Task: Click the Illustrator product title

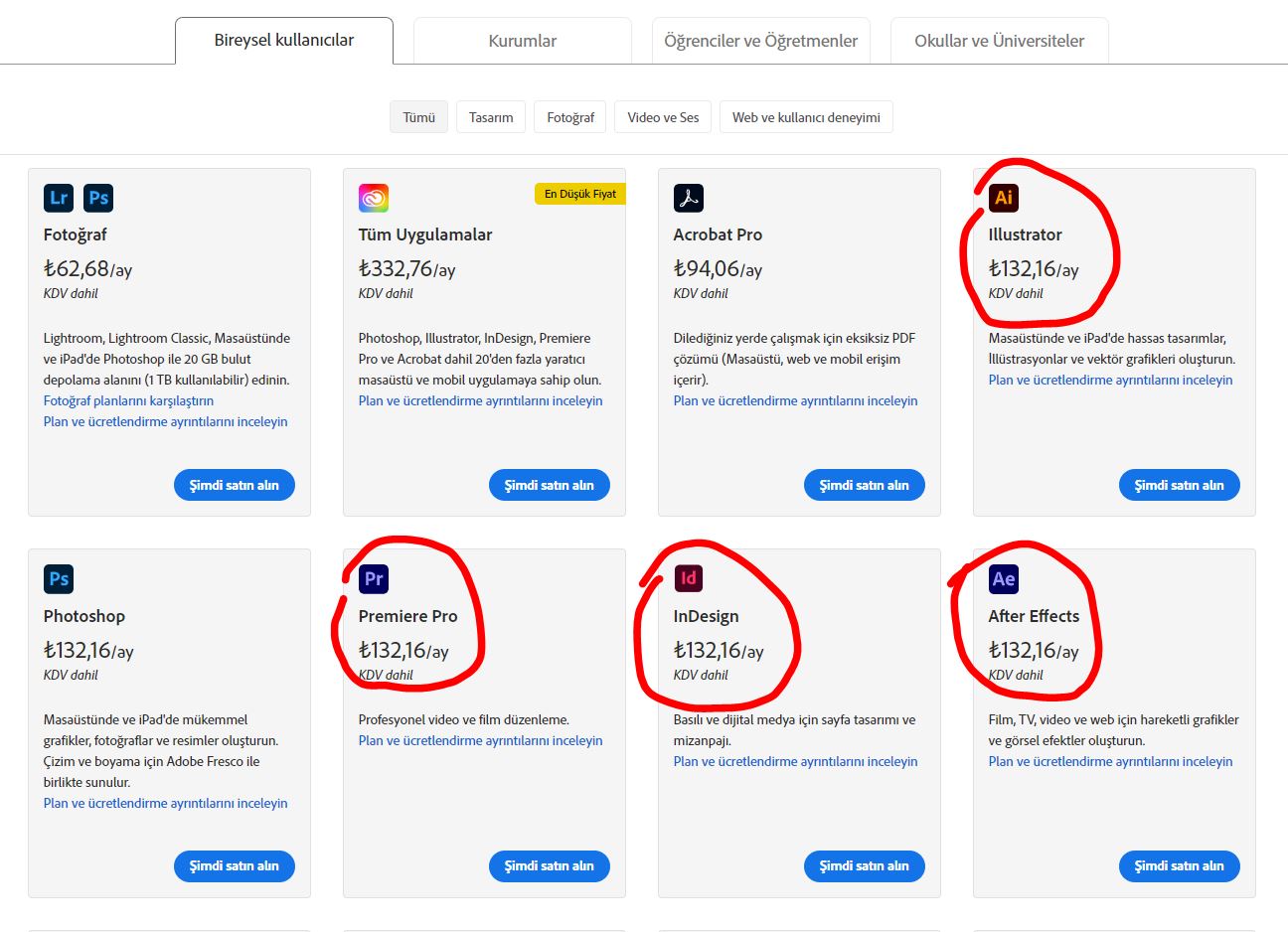Action: (1026, 234)
